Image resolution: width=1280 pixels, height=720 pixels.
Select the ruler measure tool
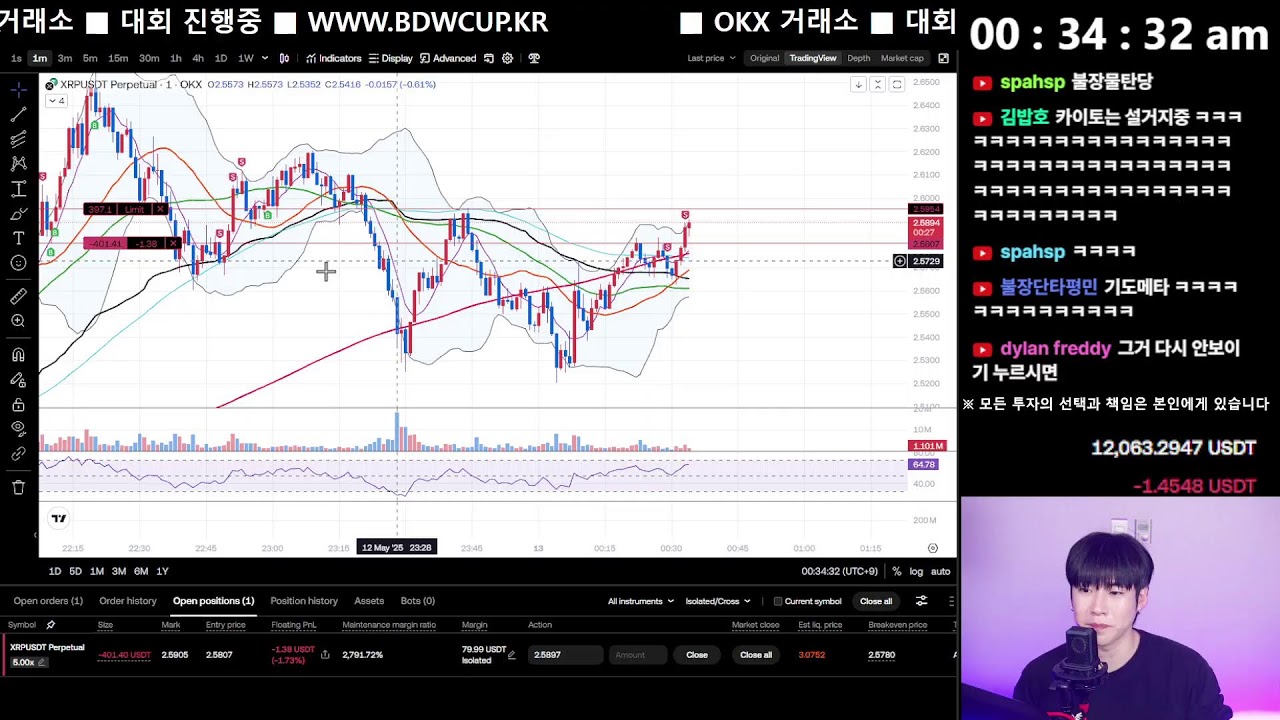[x=18, y=296]
